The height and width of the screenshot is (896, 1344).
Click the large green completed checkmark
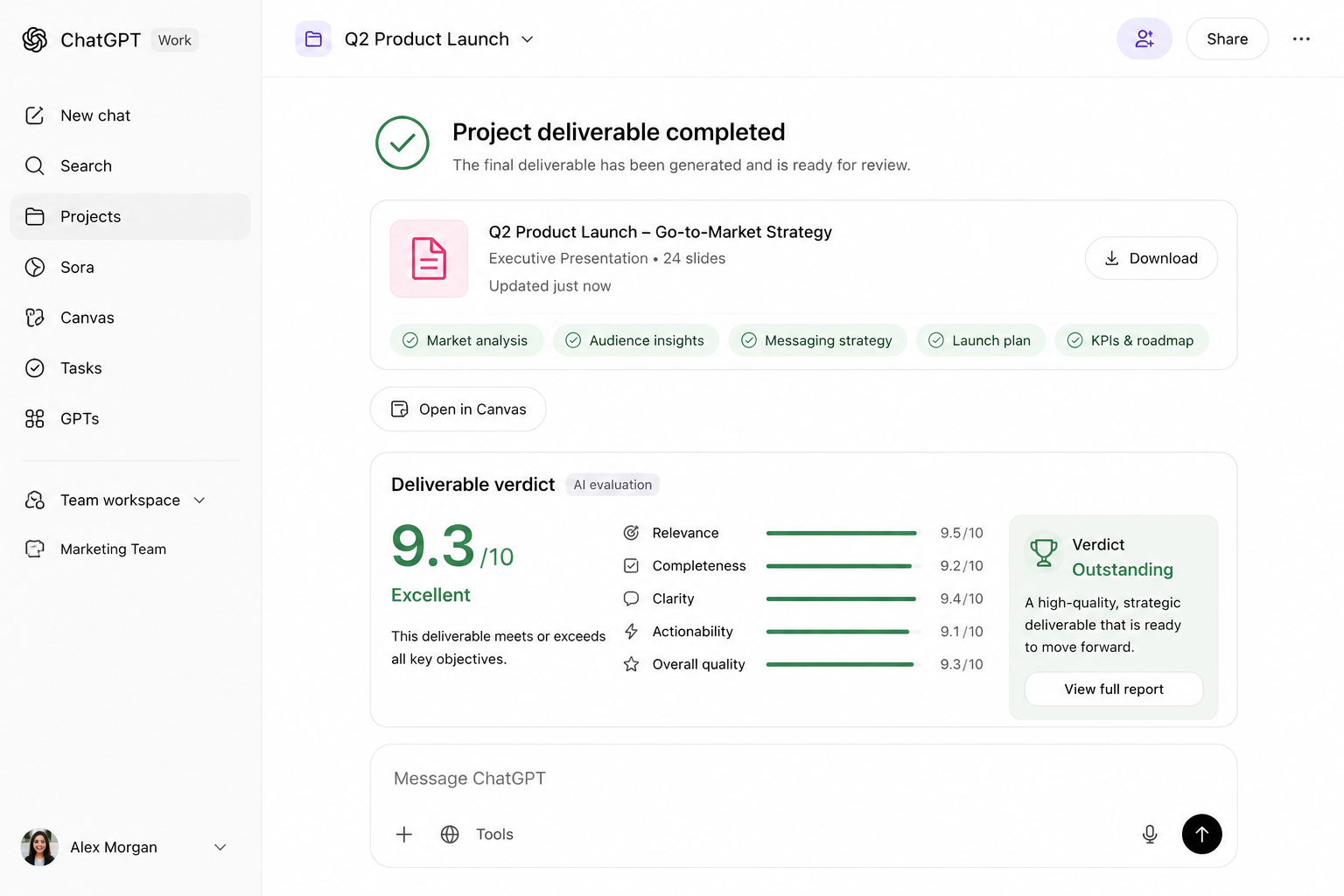402,143
